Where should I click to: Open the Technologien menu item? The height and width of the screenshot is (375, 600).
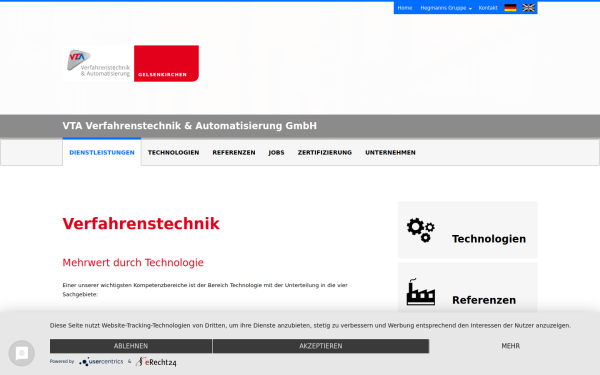[173, 152]
